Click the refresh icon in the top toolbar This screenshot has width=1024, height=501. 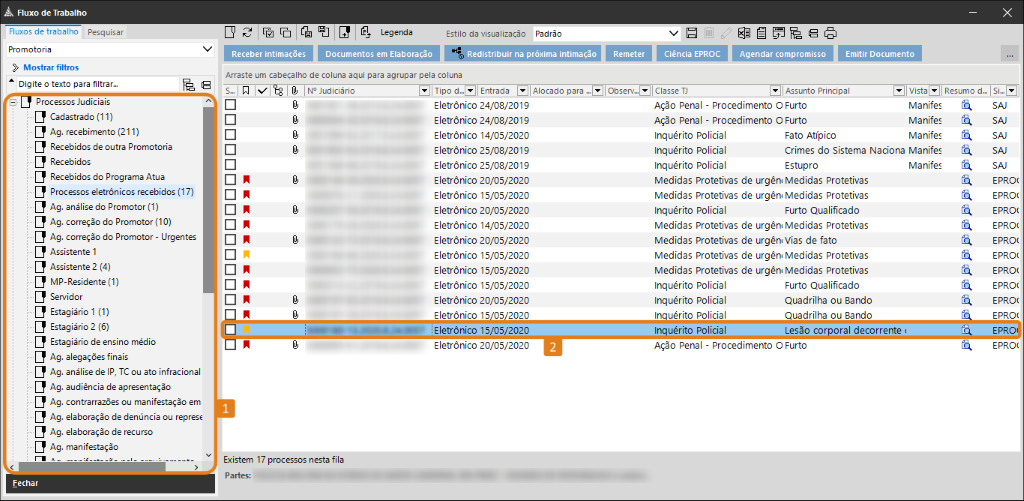click(246, 33)
